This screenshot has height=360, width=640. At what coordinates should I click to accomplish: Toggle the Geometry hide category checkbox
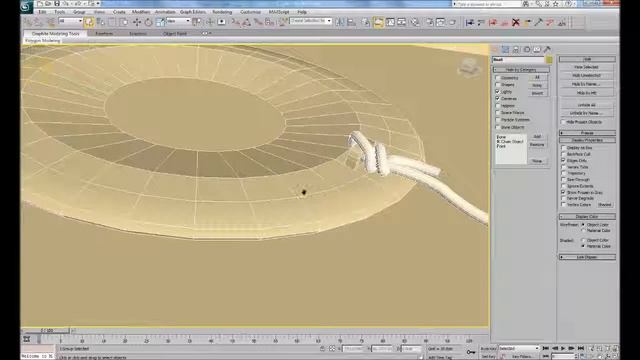tap(498, 78)
